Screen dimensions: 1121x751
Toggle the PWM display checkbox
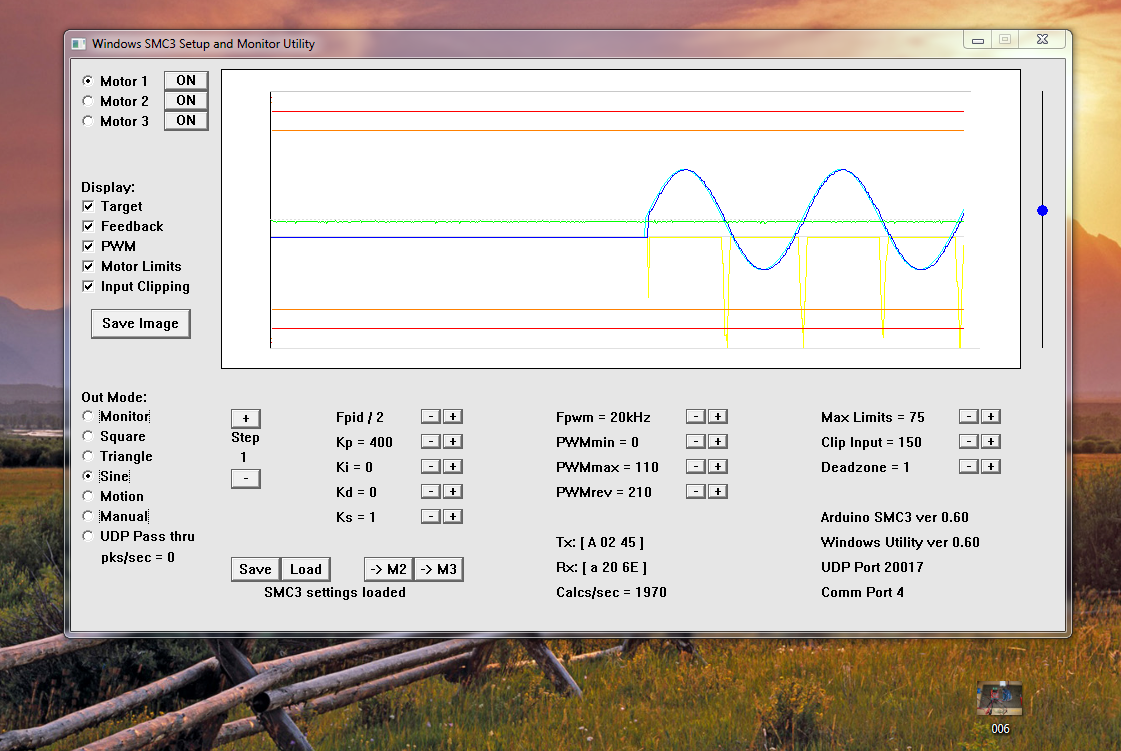(88, 247)
